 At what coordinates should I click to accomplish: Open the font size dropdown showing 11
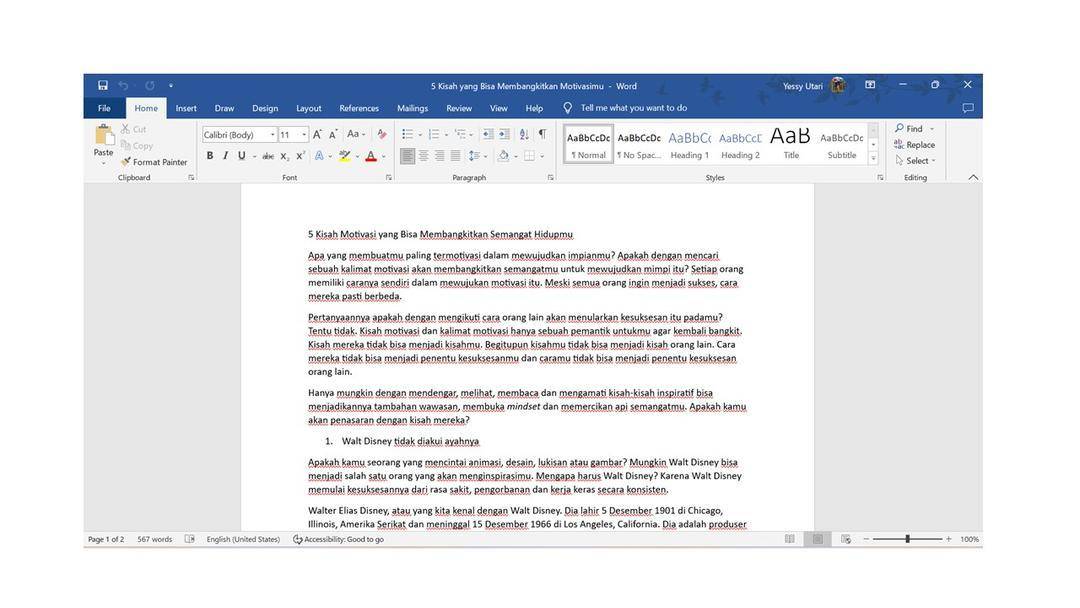(x=304, y=135)
